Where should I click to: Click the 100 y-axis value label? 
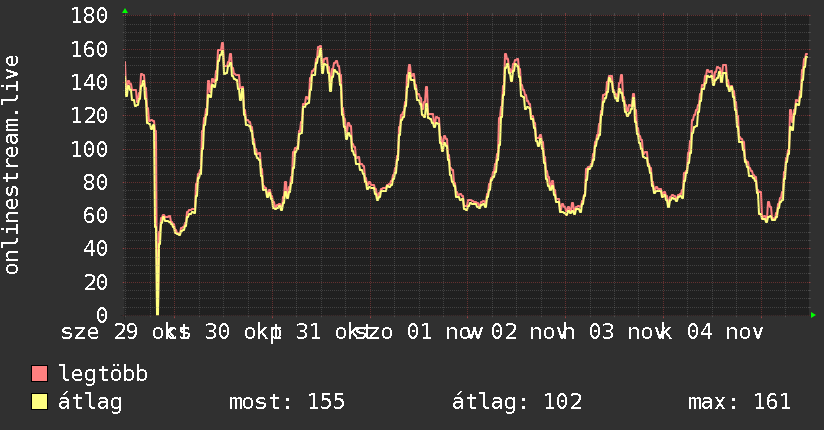[x=90, y=149]
